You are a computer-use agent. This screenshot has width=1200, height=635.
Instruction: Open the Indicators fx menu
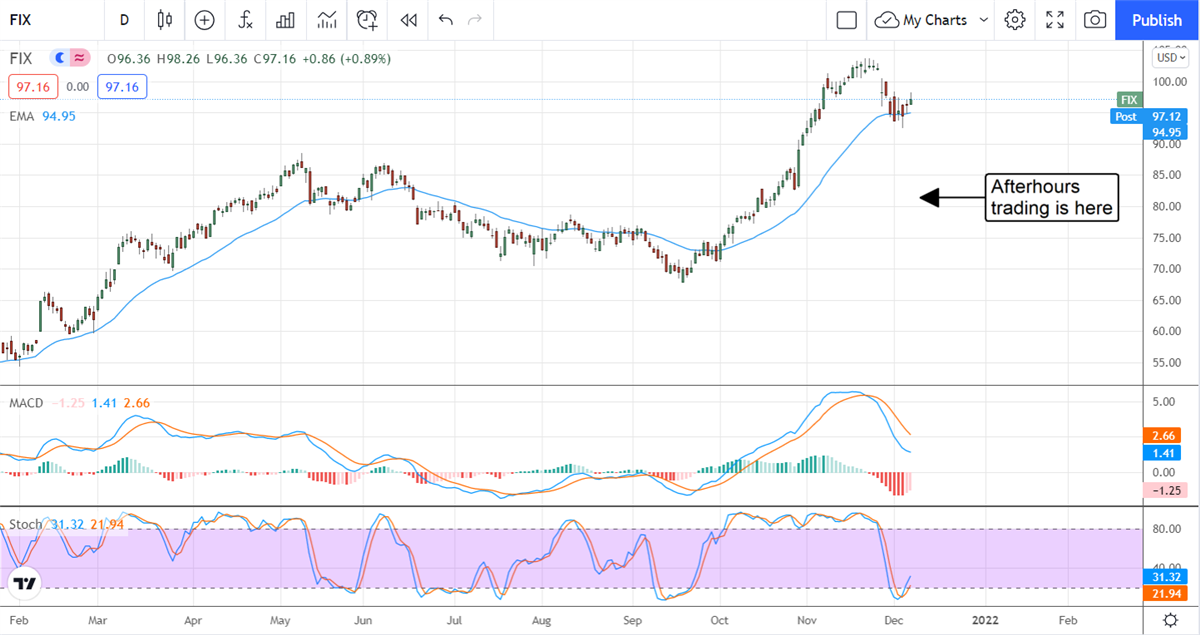pyautogui.click(x=245, y=20)
